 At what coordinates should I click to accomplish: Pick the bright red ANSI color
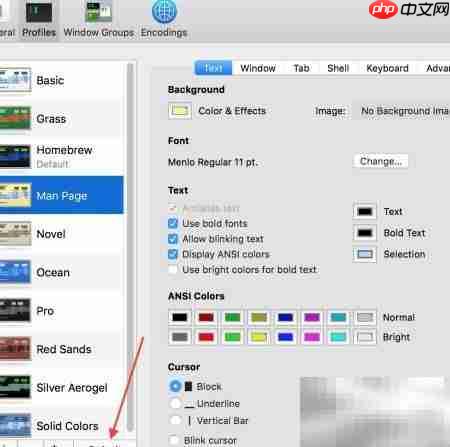point(206,337)
